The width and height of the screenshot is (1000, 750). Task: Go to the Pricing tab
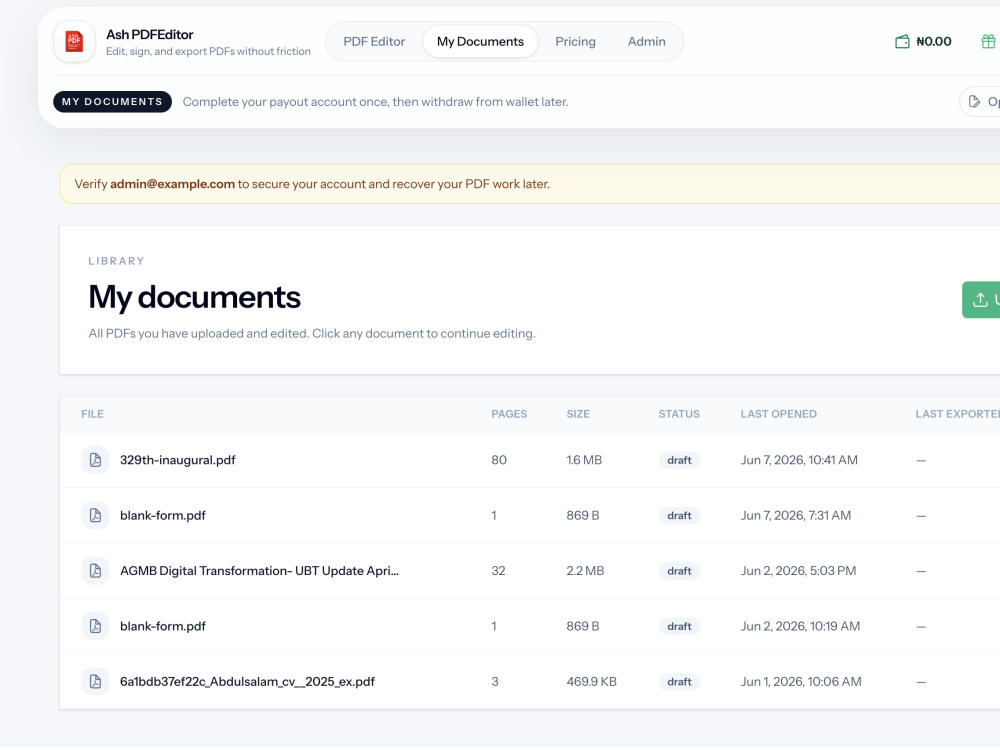(575, 41)
